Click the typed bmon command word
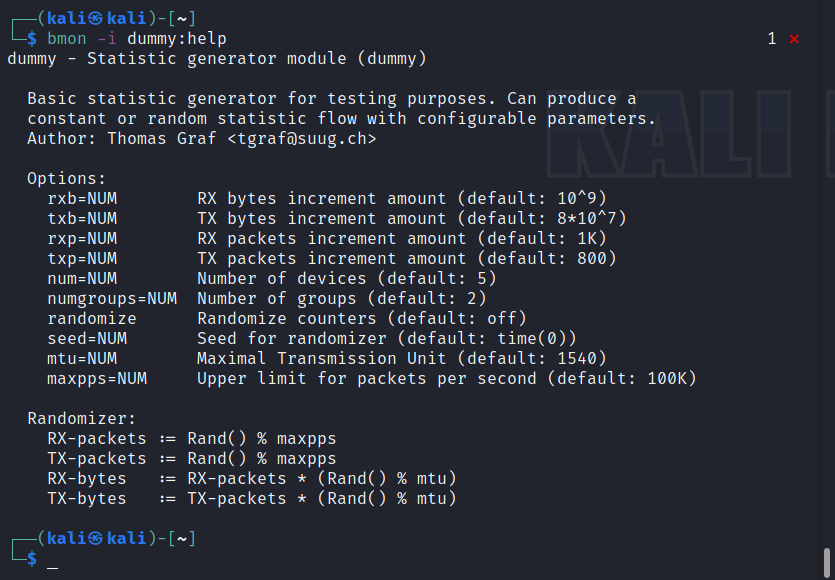This screenshot has height=580, width=835. [x=67, y=39]
